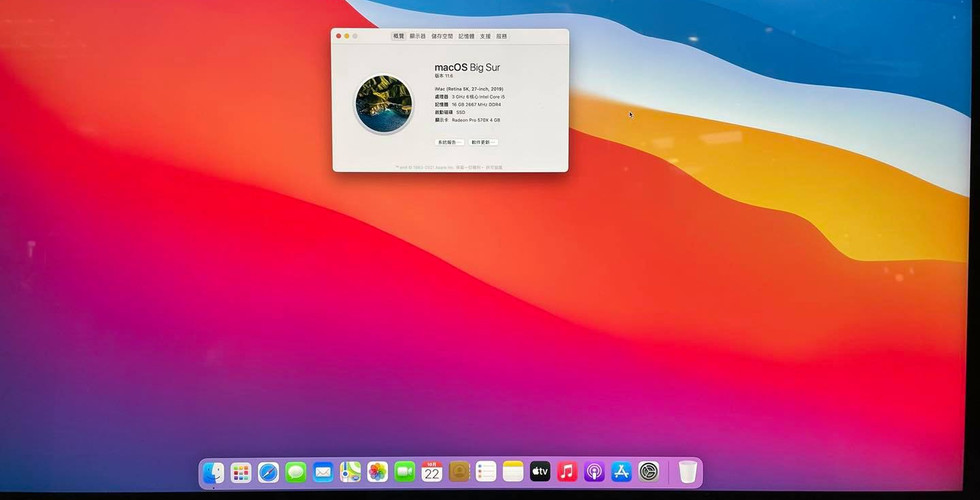Screen dimensions: 980x500
Task: Launch Safari from the dock
Action: point(268,472)
